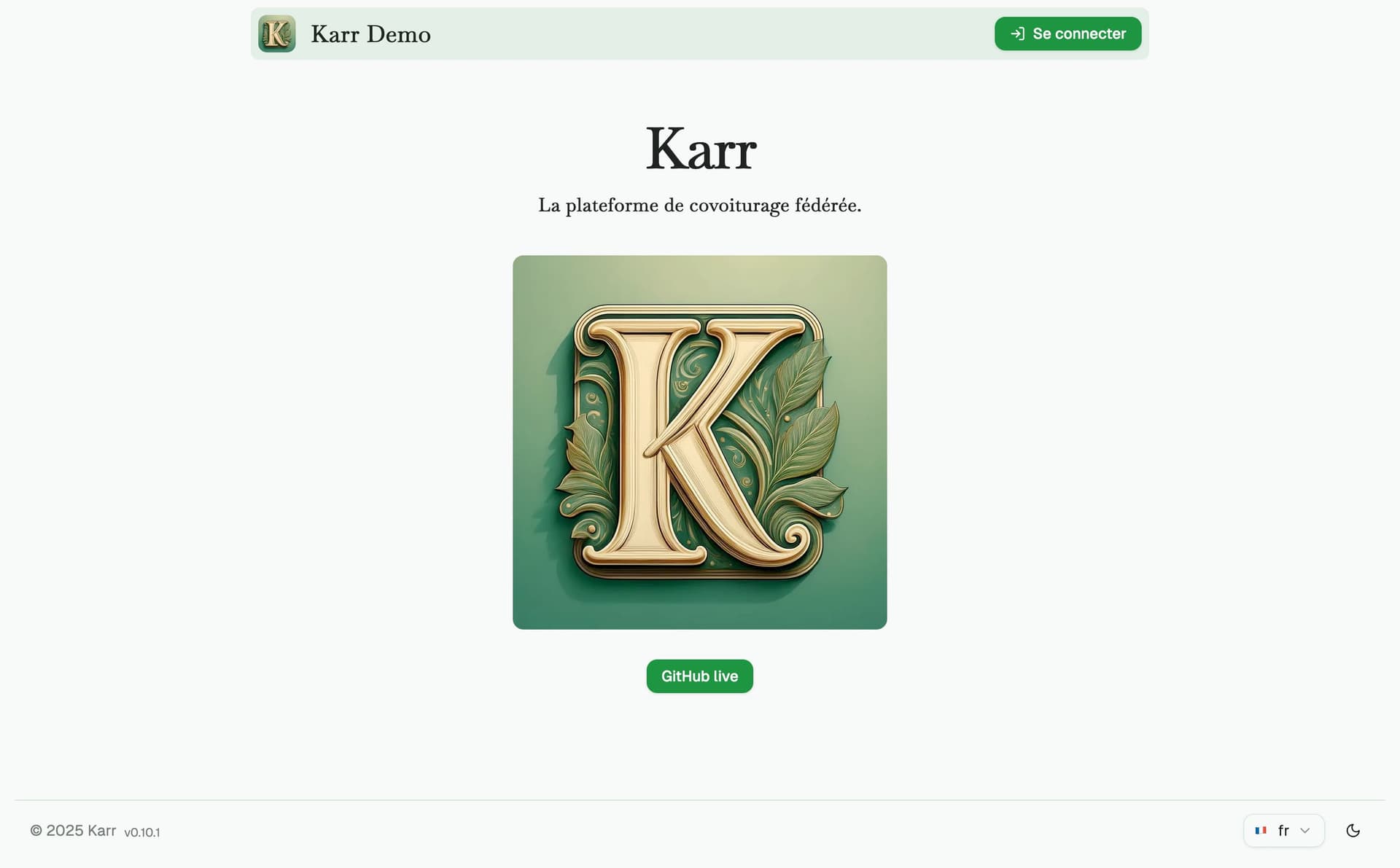The width and height of the screenshot is (1400, 868).
Task: Click the Karr logo in header
Action: 276,34
